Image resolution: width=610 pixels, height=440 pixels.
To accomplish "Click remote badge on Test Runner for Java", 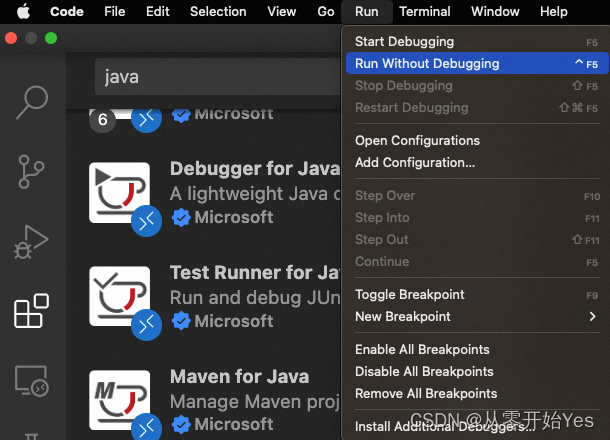I will 146,325.
